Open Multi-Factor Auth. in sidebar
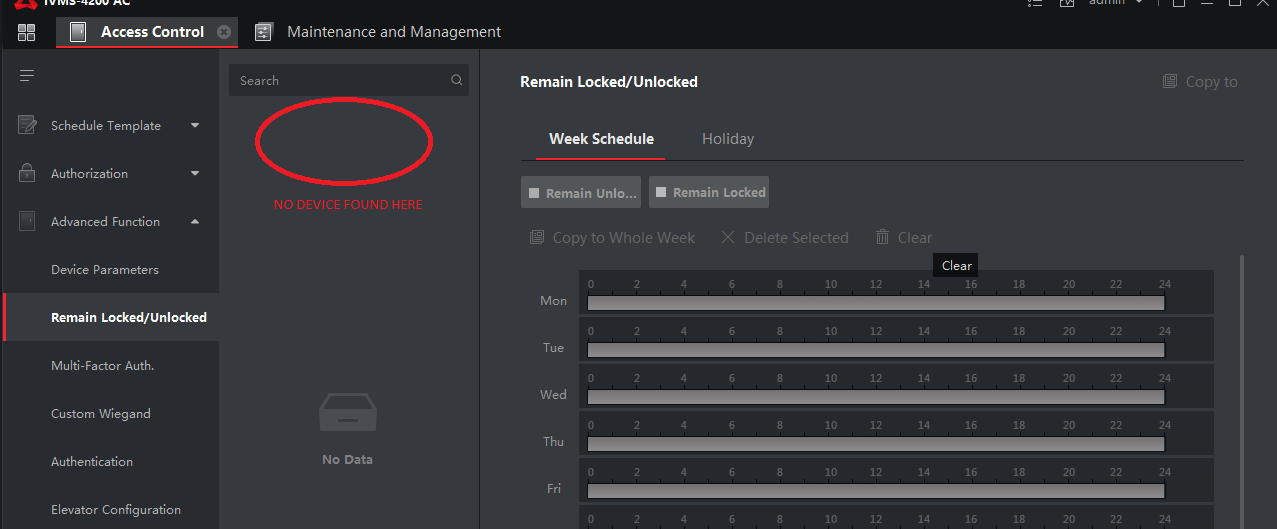This screenshot has width=1277, height=529. [x=102, y=365]
